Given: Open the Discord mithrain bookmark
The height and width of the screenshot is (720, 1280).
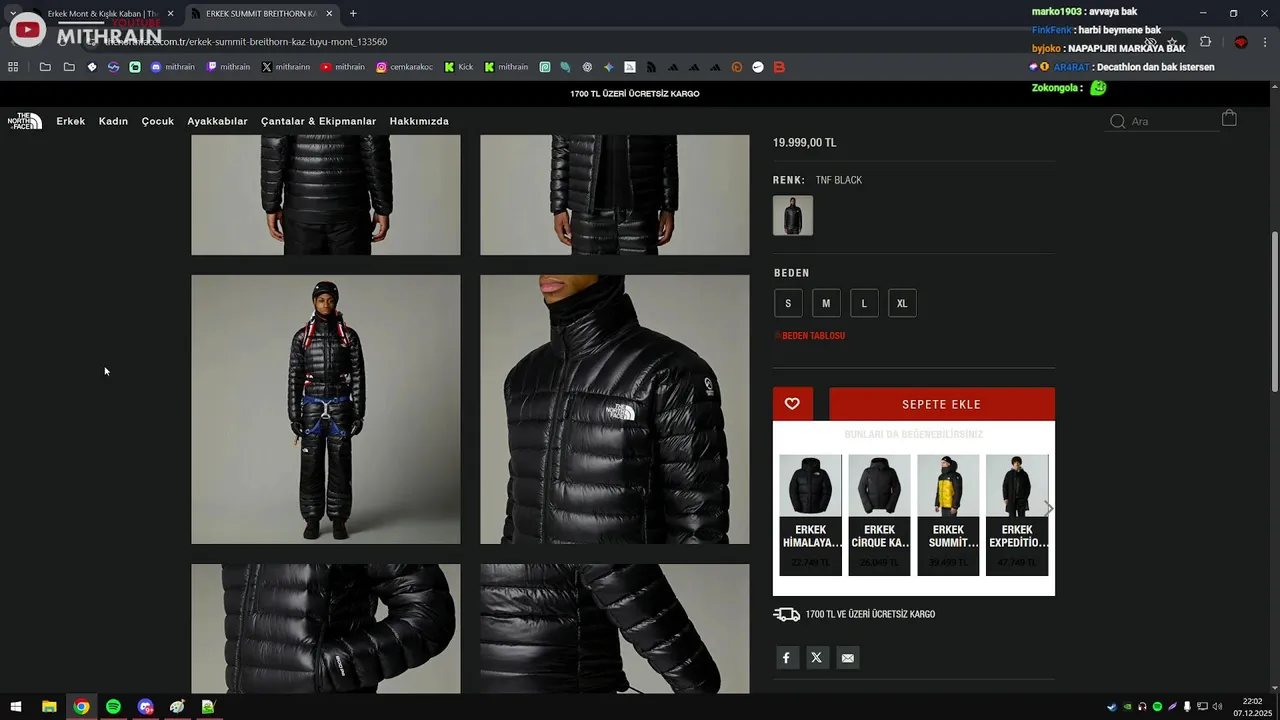Looking at the screenshot, I should (173, 67).
